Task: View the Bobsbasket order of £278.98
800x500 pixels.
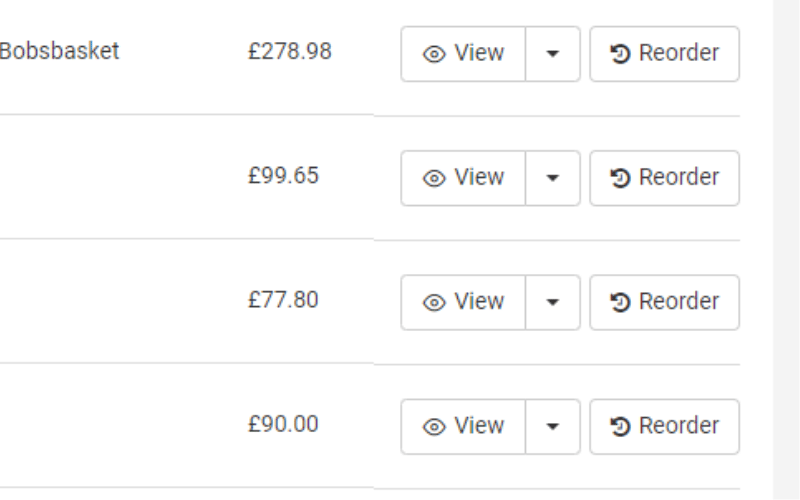Action: [463, 54]
